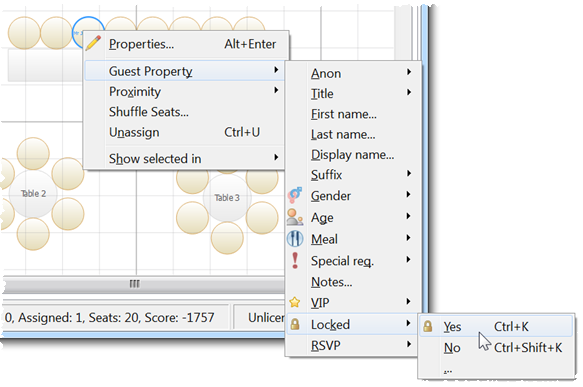Select Locked menu entry
The image size is (583, 387).
click(x=353, y=324)
